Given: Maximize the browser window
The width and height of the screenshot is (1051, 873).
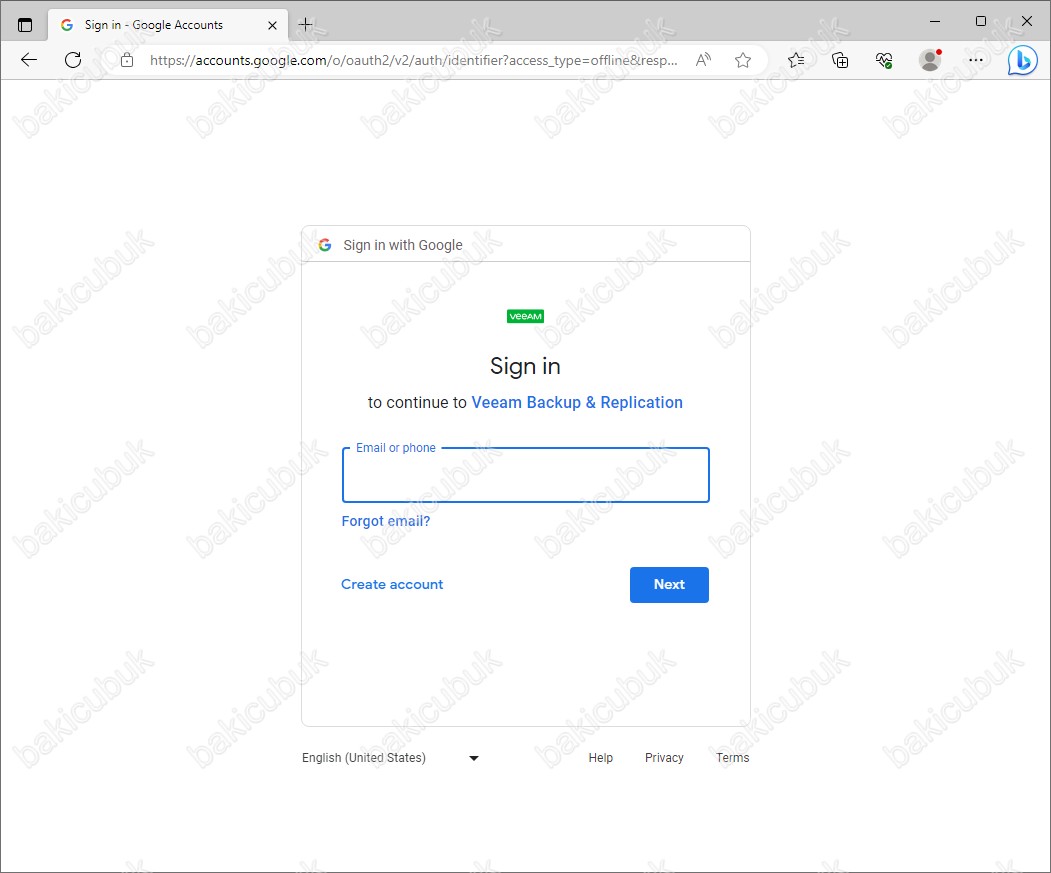Looking at the screenshot, I should pyautogui.click(x=981, y=21).
